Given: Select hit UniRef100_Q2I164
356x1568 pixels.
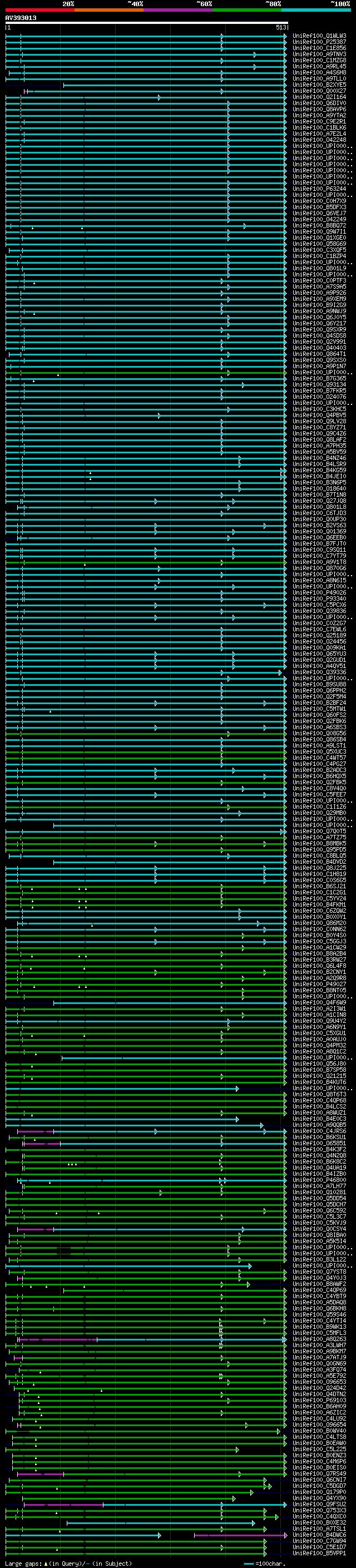Looking at the screenshot, I should 319,97.
